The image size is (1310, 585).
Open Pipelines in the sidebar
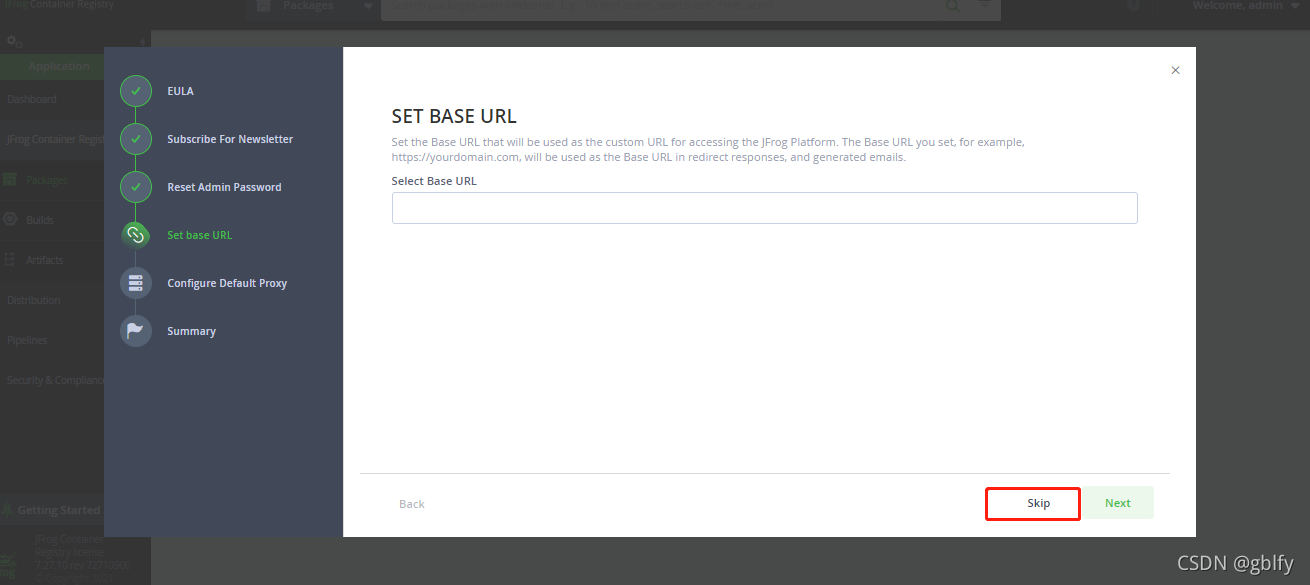click(x=27, y=340)
